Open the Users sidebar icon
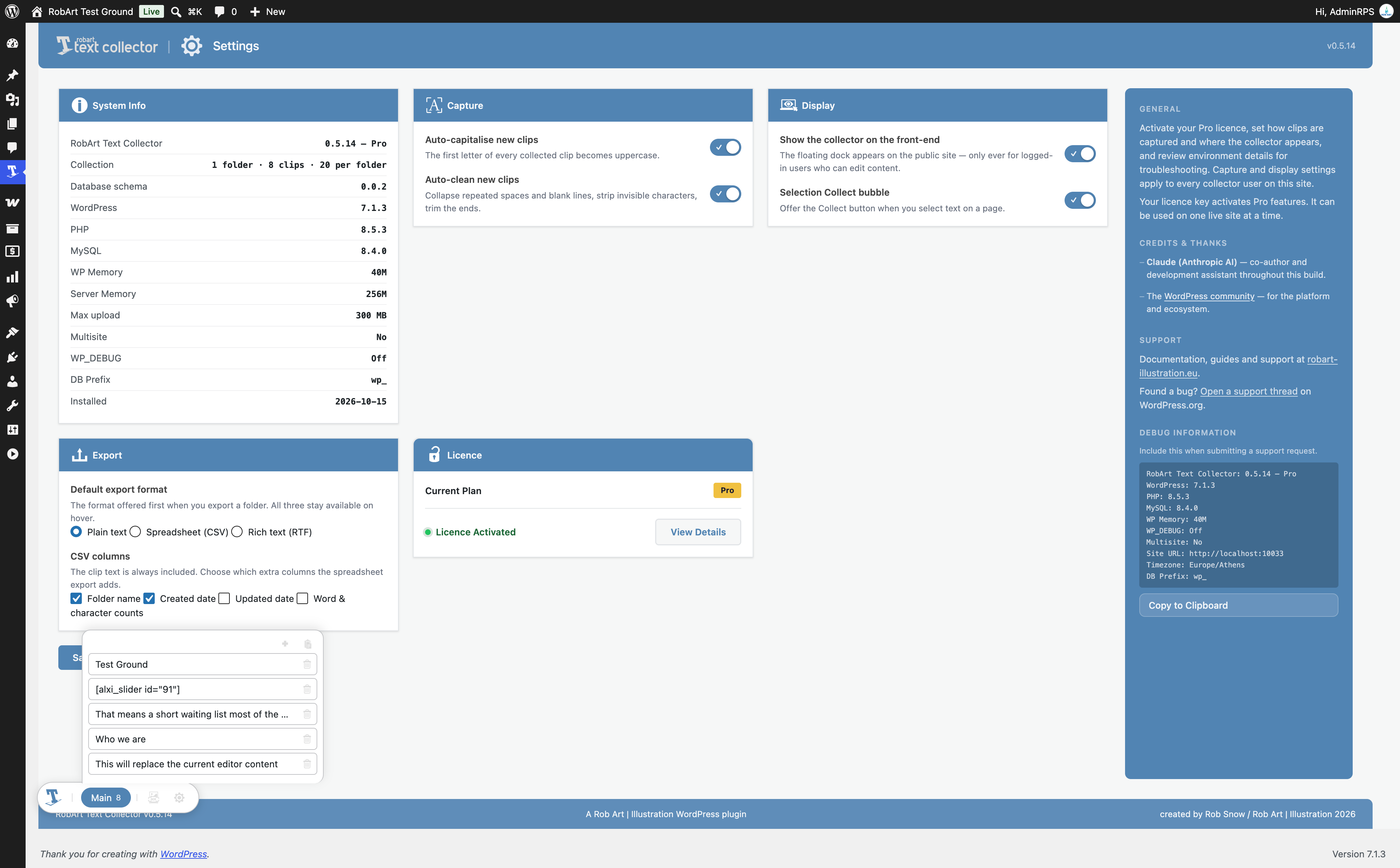Image resolution: width=1400 pixels, height=868 pixels. click(x=12, y=381)
